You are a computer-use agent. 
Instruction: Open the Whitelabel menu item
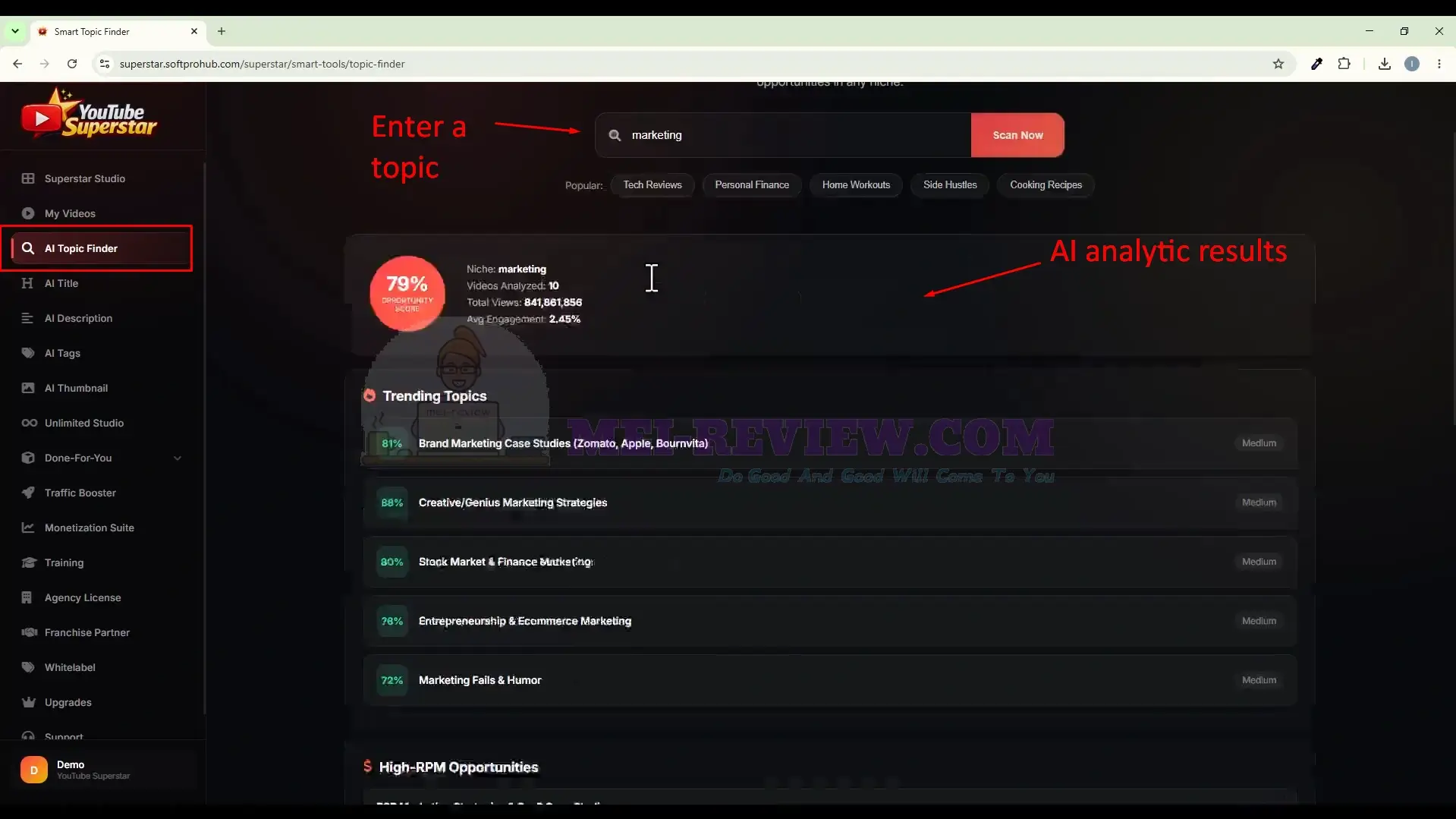[x=70, y=667]
